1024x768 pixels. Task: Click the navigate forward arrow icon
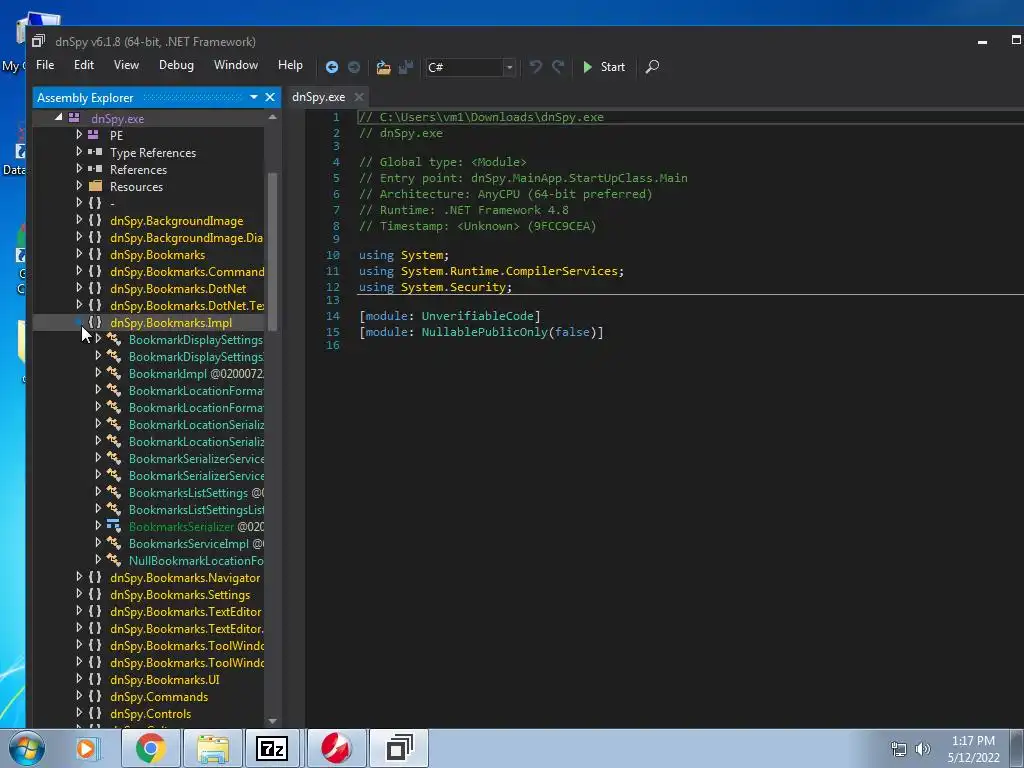354,67
